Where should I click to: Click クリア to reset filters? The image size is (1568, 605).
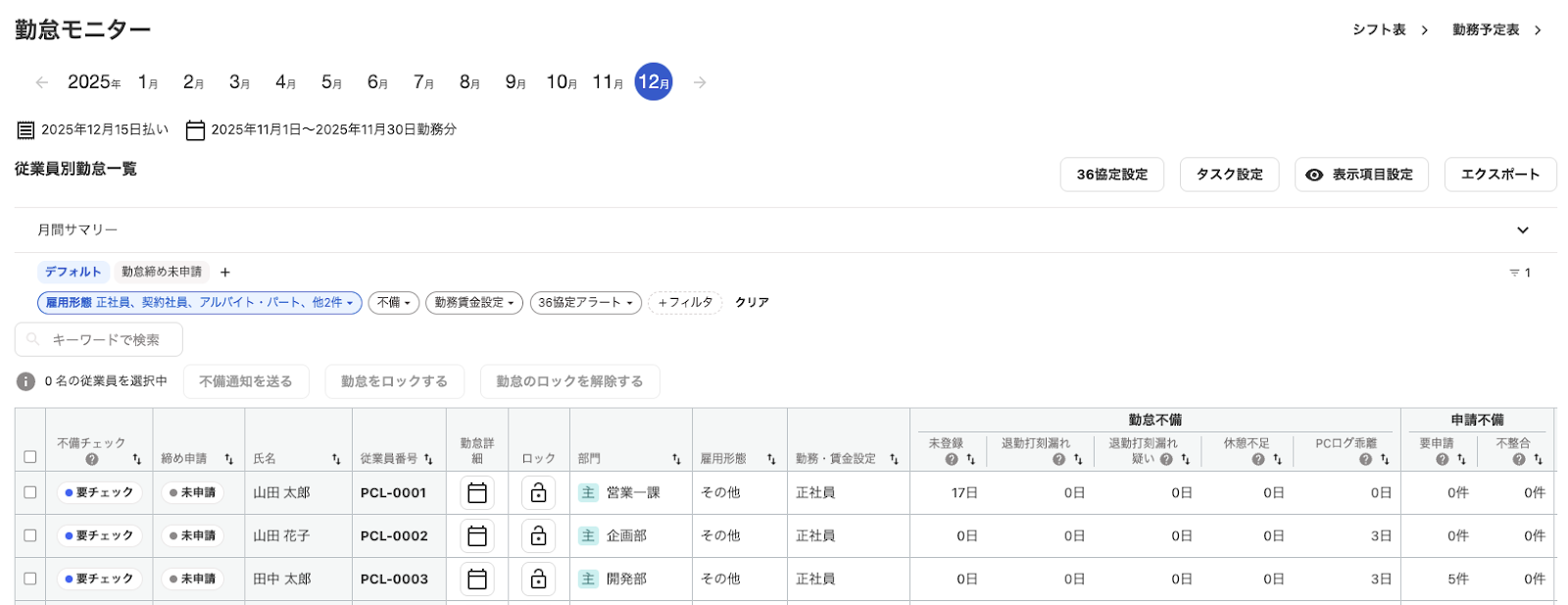click(x=752, y=303)
